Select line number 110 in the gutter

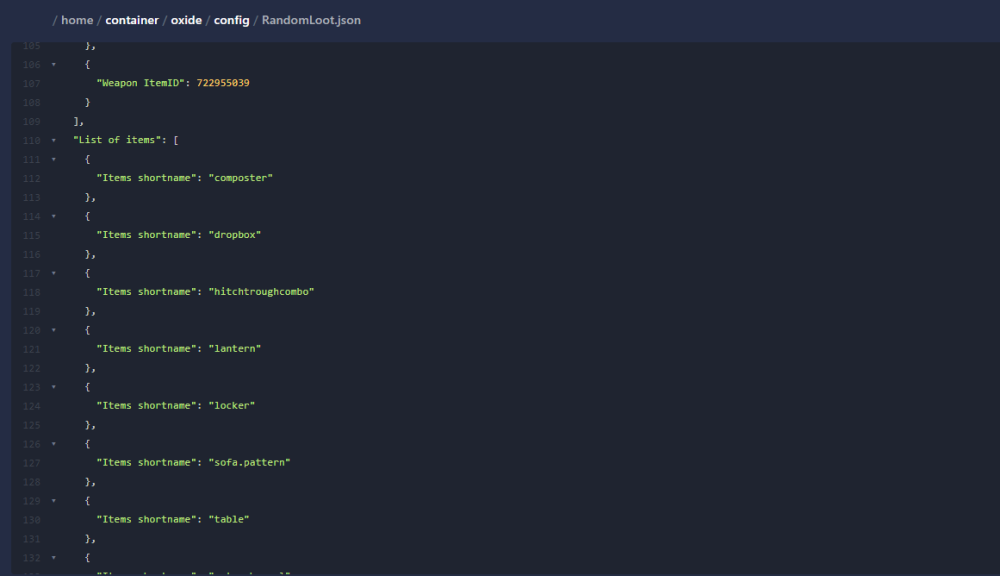point(31,140)
